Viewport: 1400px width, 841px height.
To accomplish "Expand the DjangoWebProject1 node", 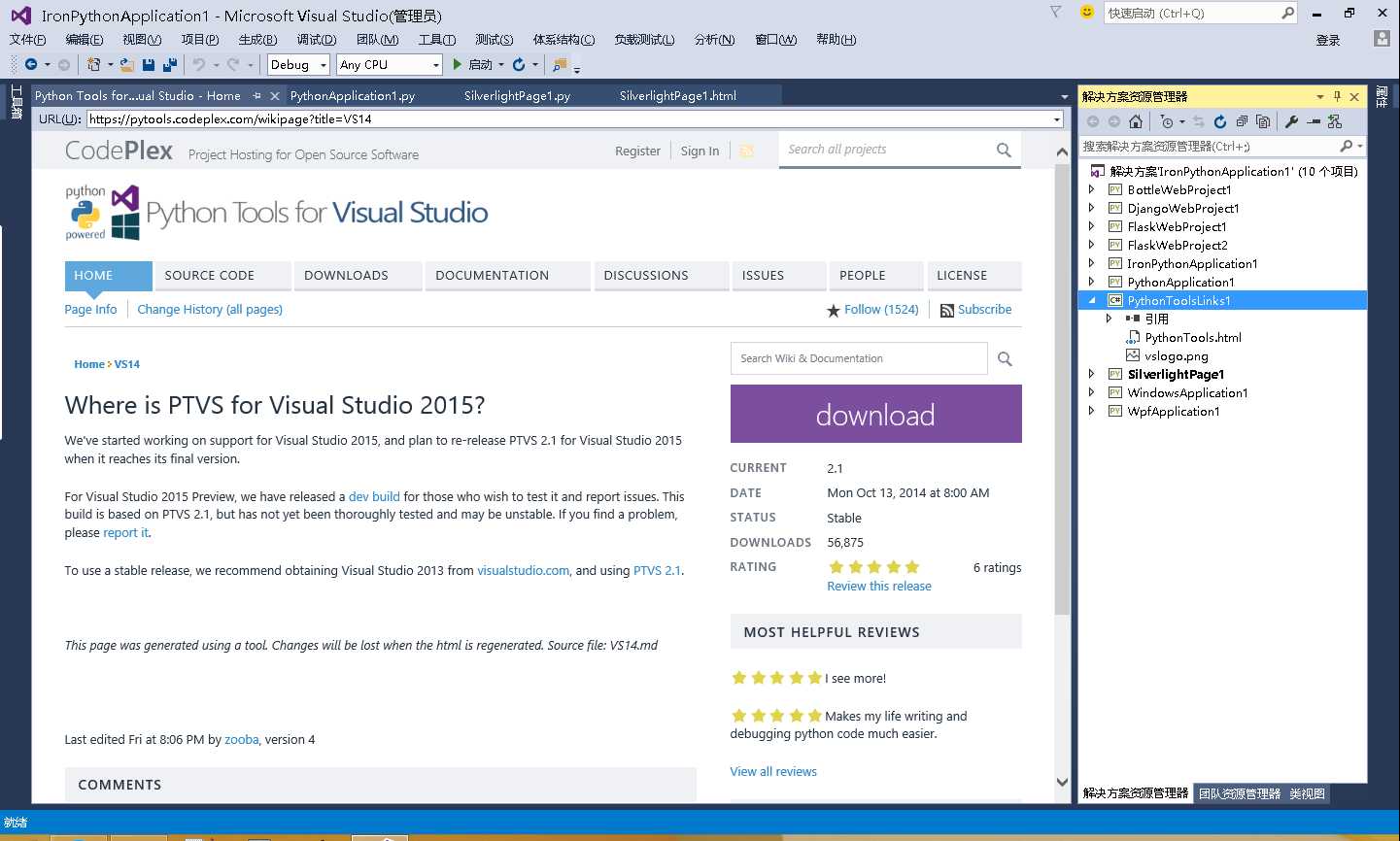I will pos(1092,208).
